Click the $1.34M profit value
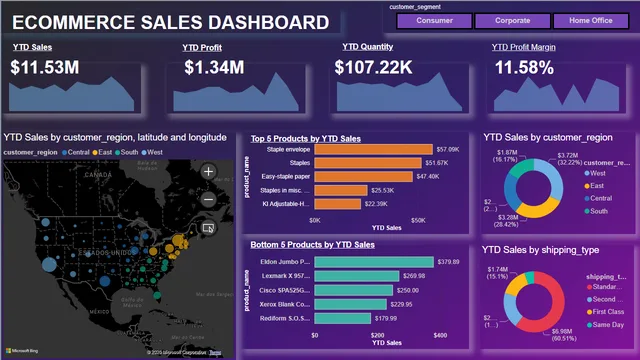Screen dimensions: 640x360 214,67
